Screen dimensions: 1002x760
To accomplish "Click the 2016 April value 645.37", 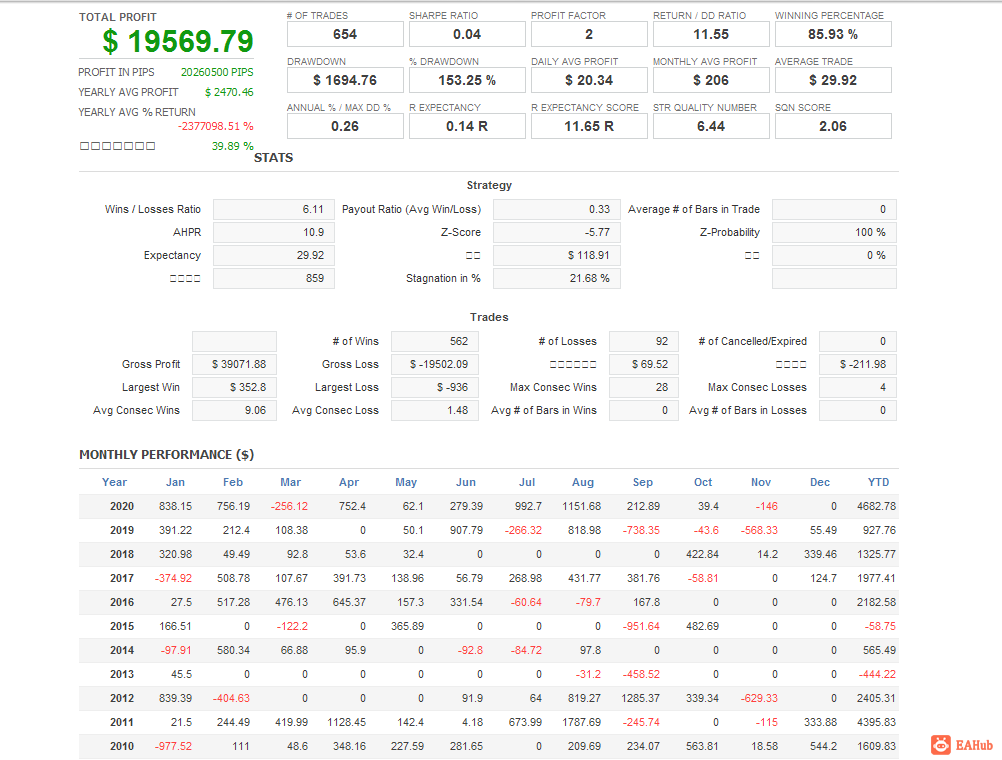I will 349,602.
